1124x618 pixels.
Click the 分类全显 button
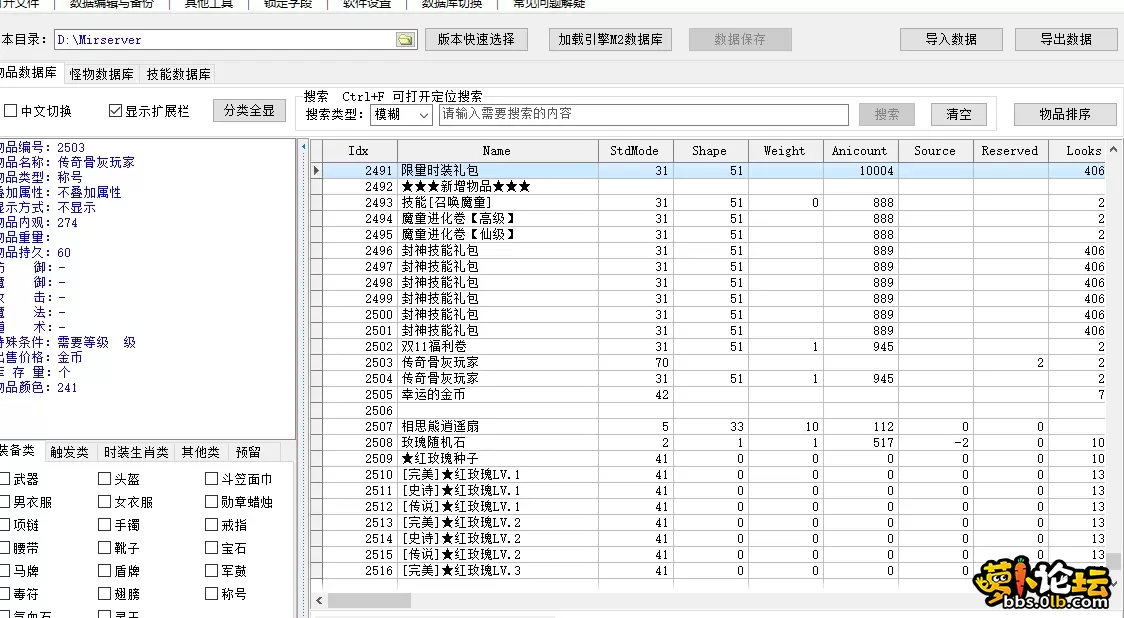249,110
